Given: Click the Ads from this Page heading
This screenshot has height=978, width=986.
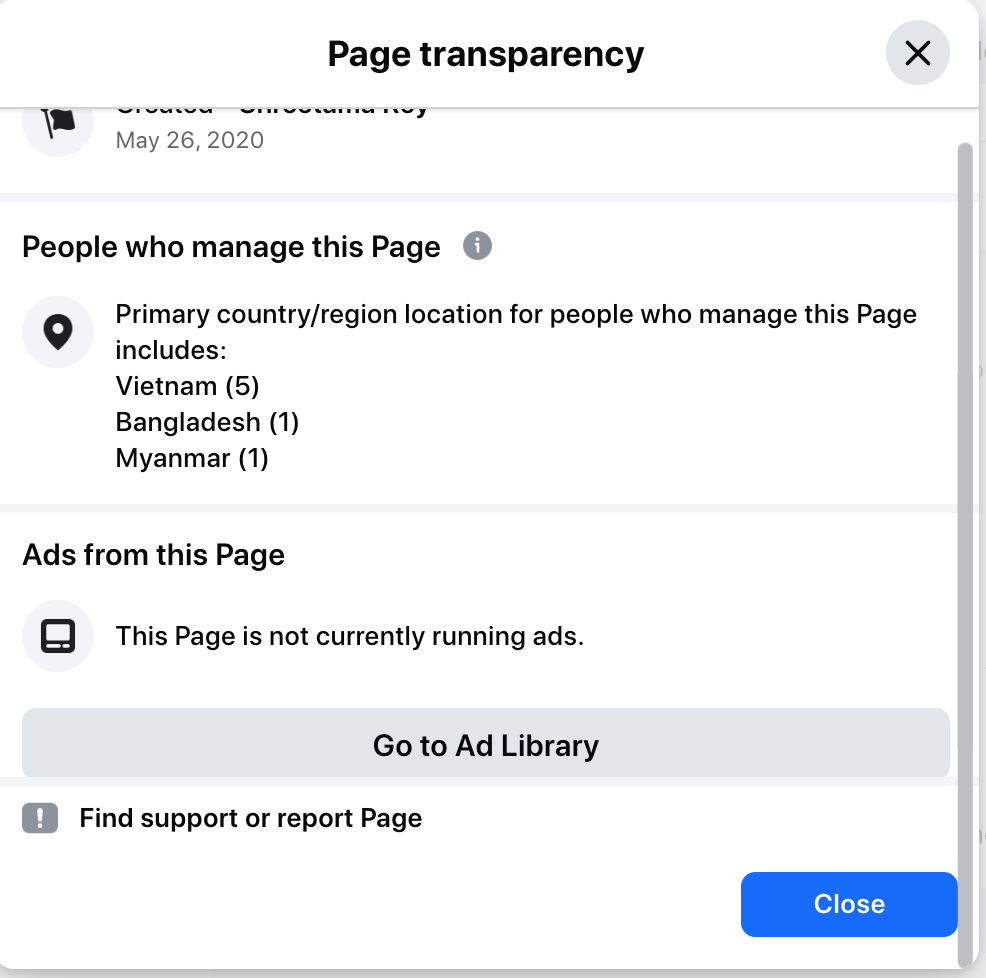Looking at the screenshot, I should pyautogui.click(x=153, y=555).
